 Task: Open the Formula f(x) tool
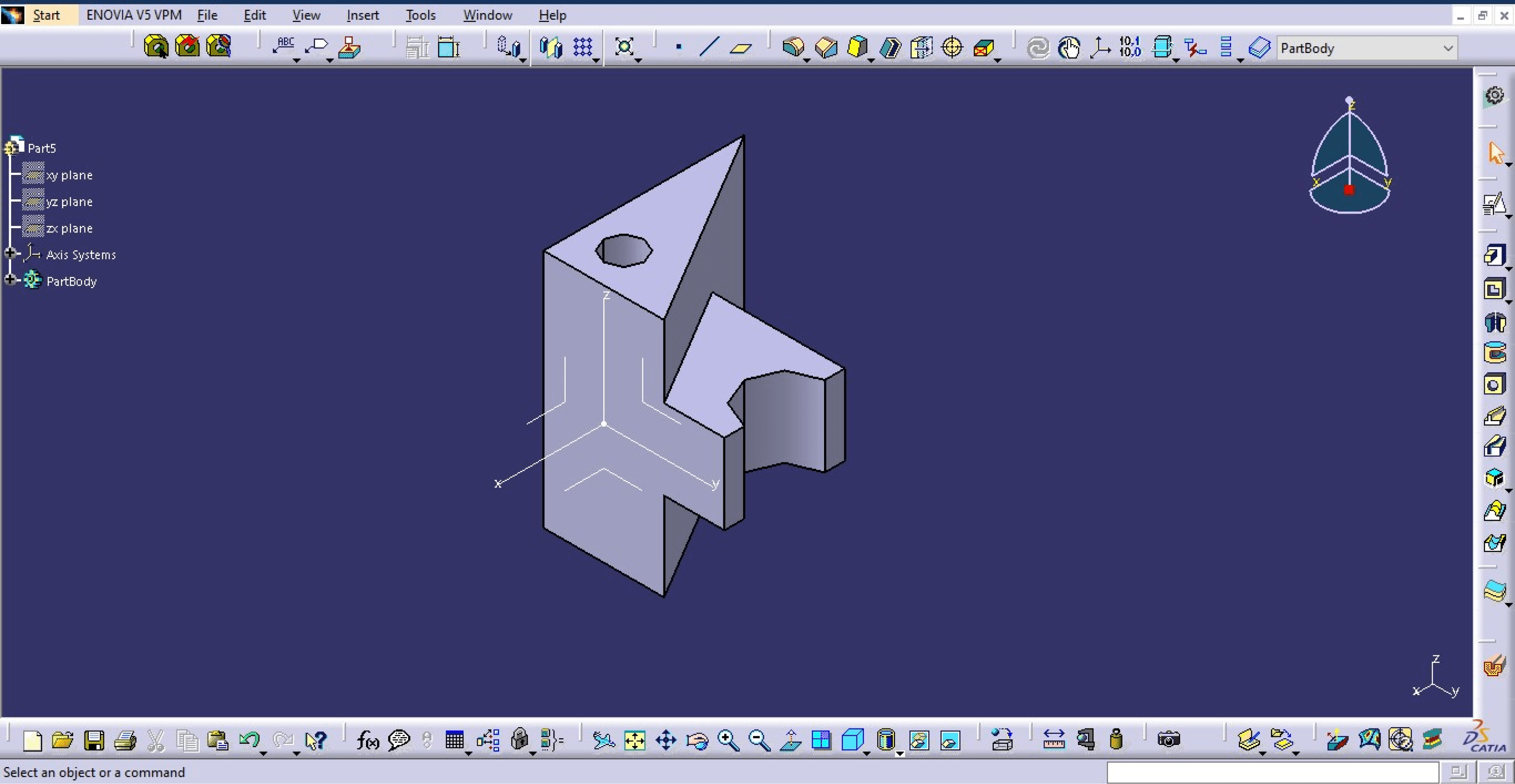[x=368, y=740]
